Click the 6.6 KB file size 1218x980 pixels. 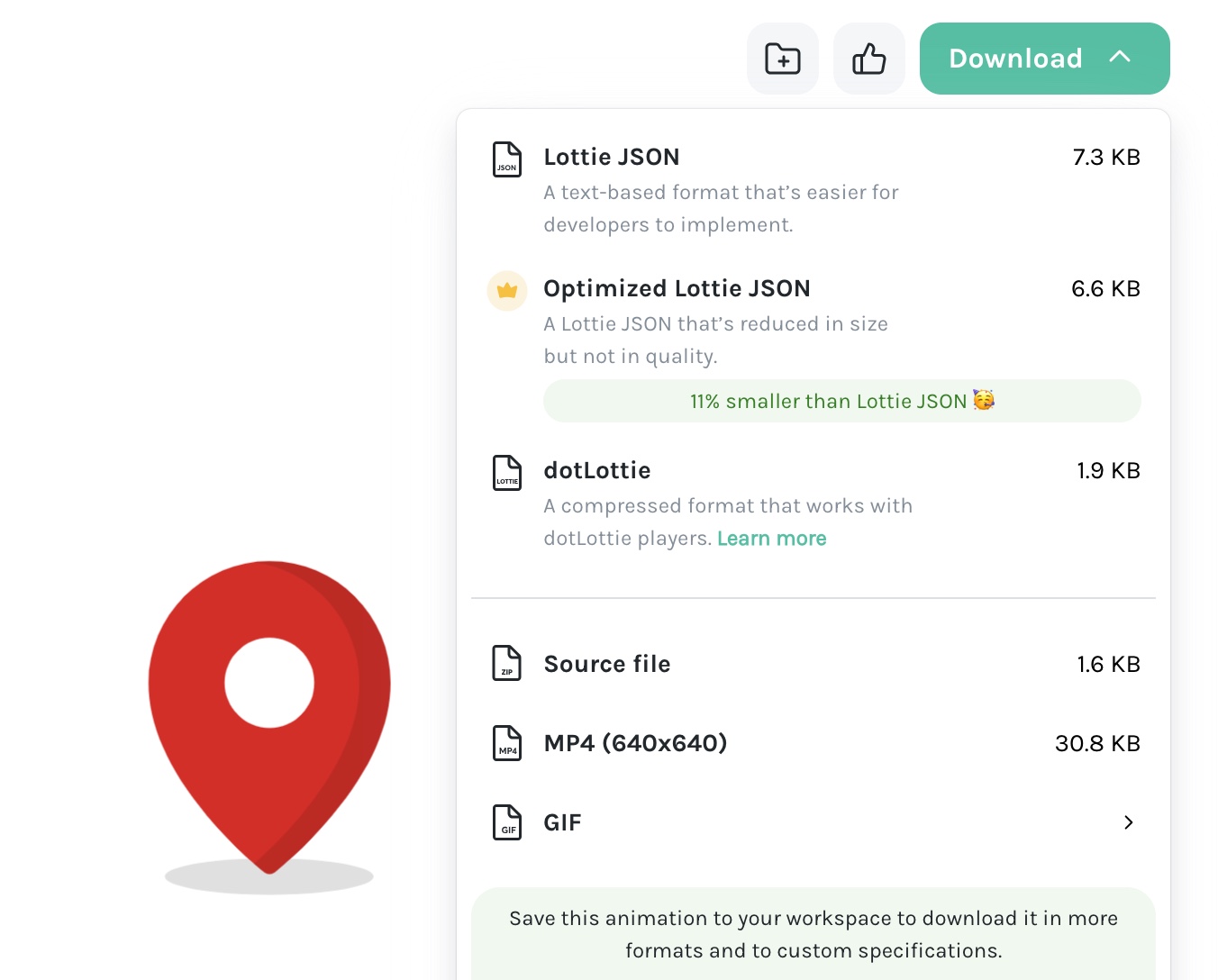(x=1105, y=288)
